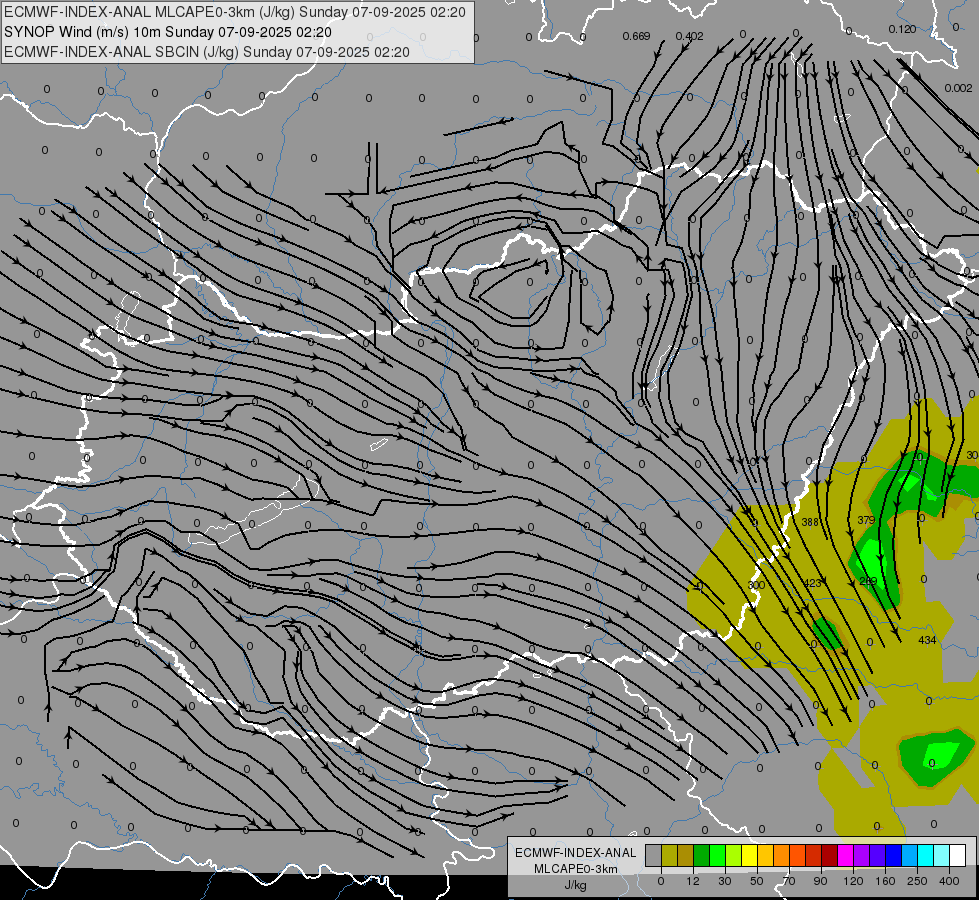
Task: Select the pure blue legend swatch
Action: coord(894,855)
